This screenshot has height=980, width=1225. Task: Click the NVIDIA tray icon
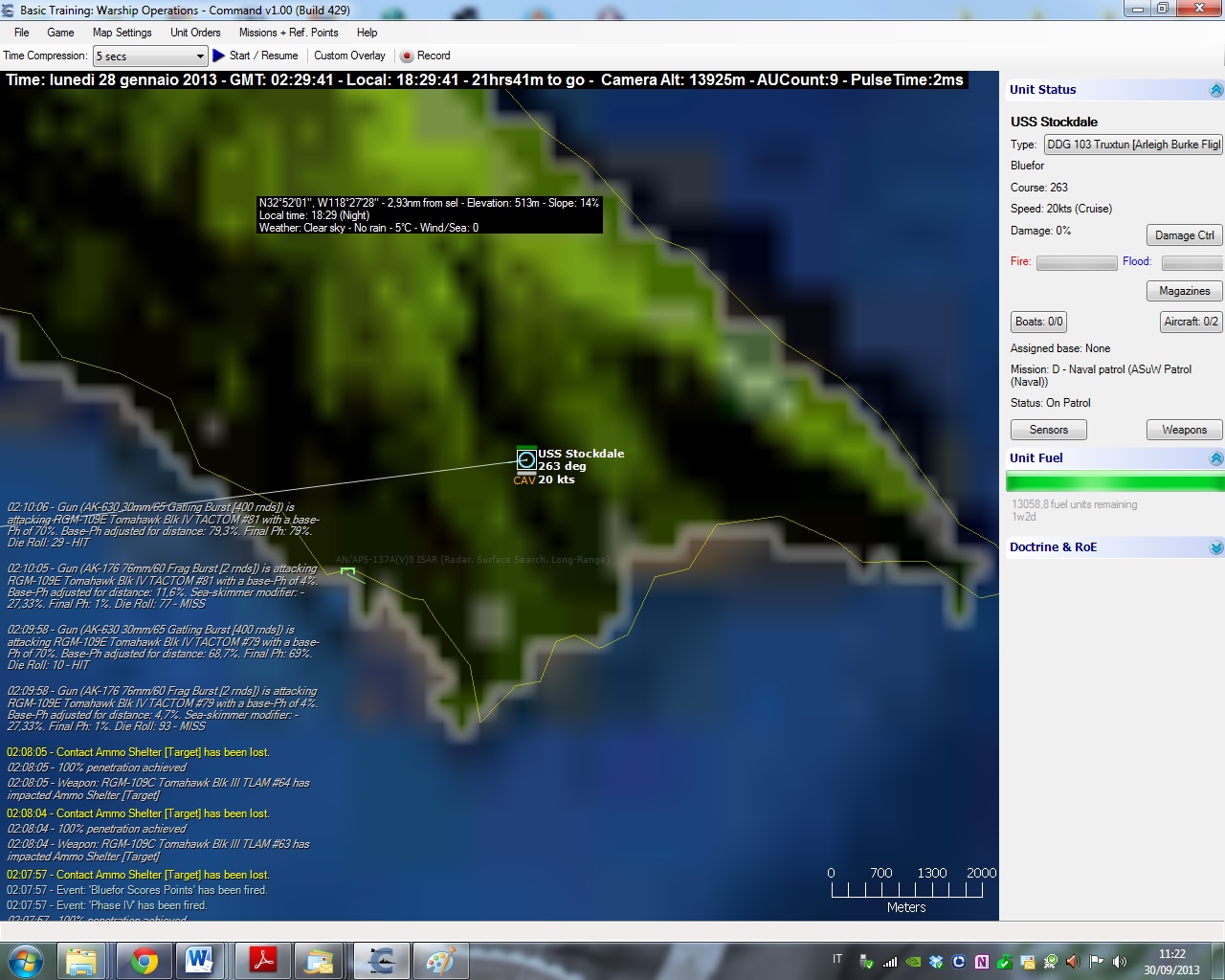[913, 962]
